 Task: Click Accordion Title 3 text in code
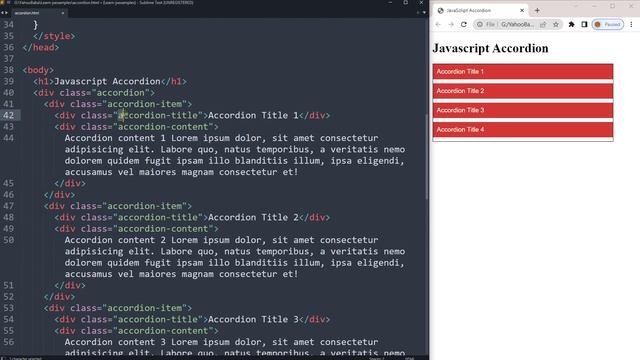(253, 320)
